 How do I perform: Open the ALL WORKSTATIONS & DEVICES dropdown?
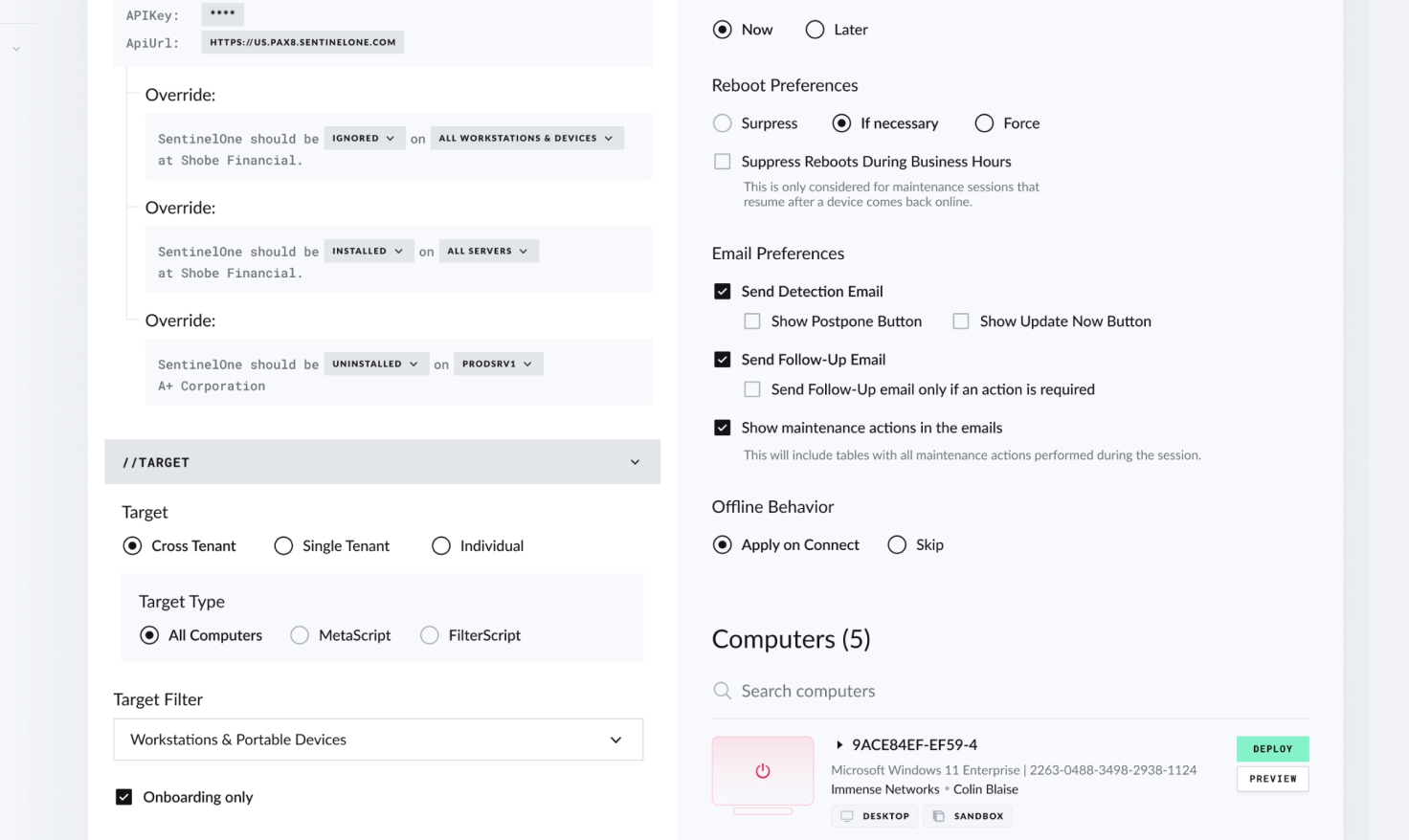point(526,139)
